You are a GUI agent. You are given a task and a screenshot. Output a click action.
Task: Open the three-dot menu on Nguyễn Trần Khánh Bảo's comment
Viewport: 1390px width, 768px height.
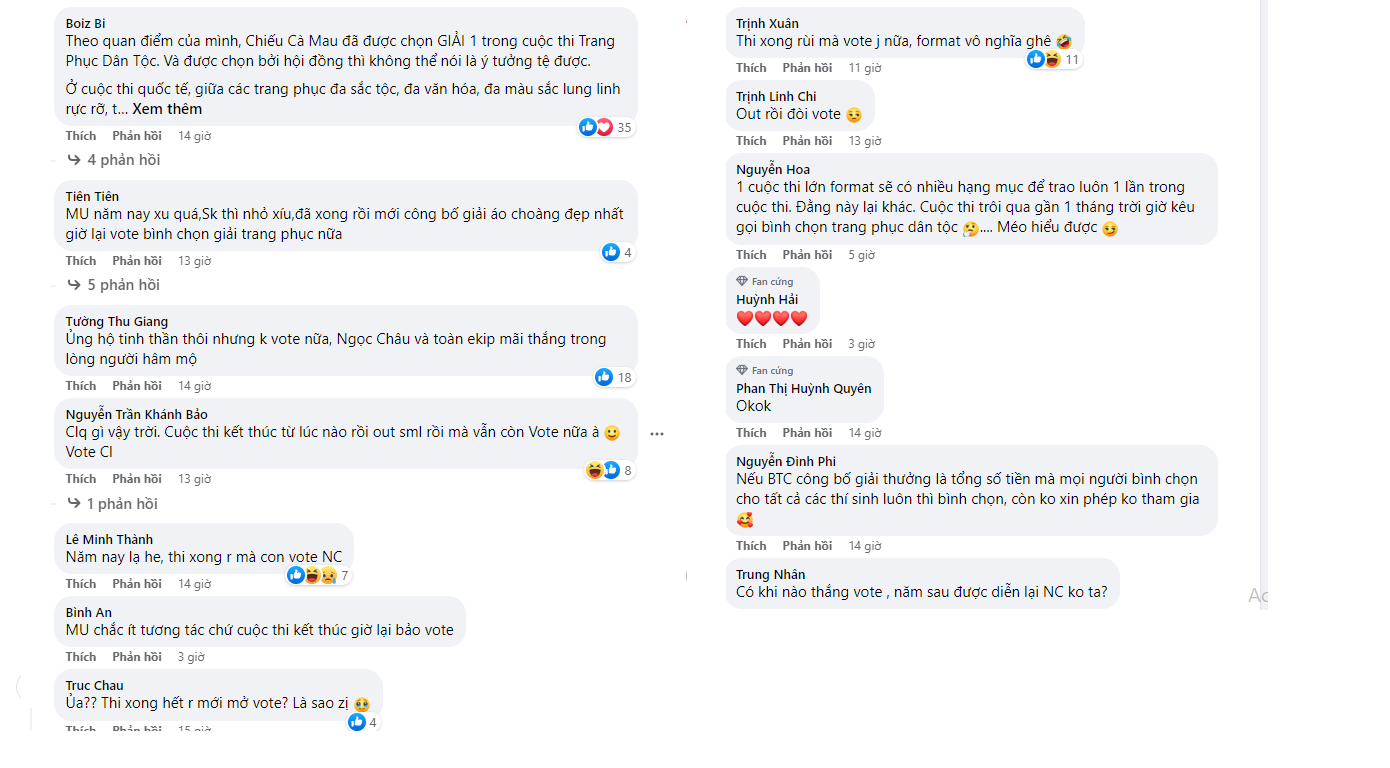pyautogui.click(x=657, y=434)
